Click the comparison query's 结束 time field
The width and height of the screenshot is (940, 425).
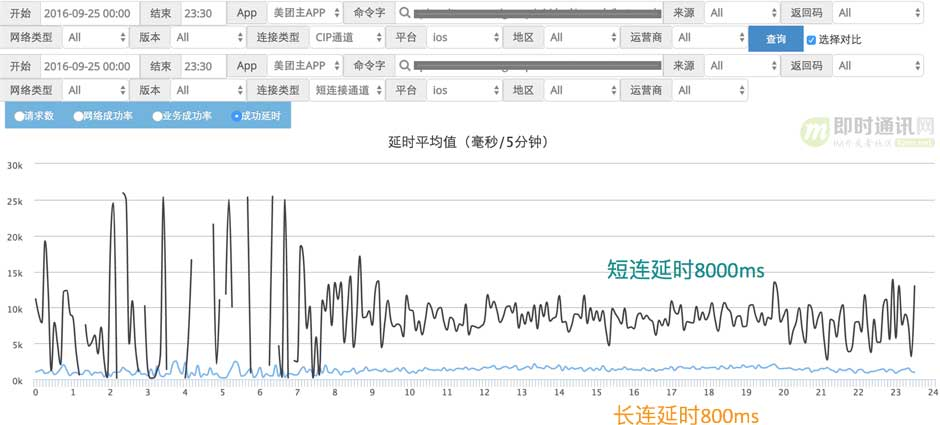204,66
